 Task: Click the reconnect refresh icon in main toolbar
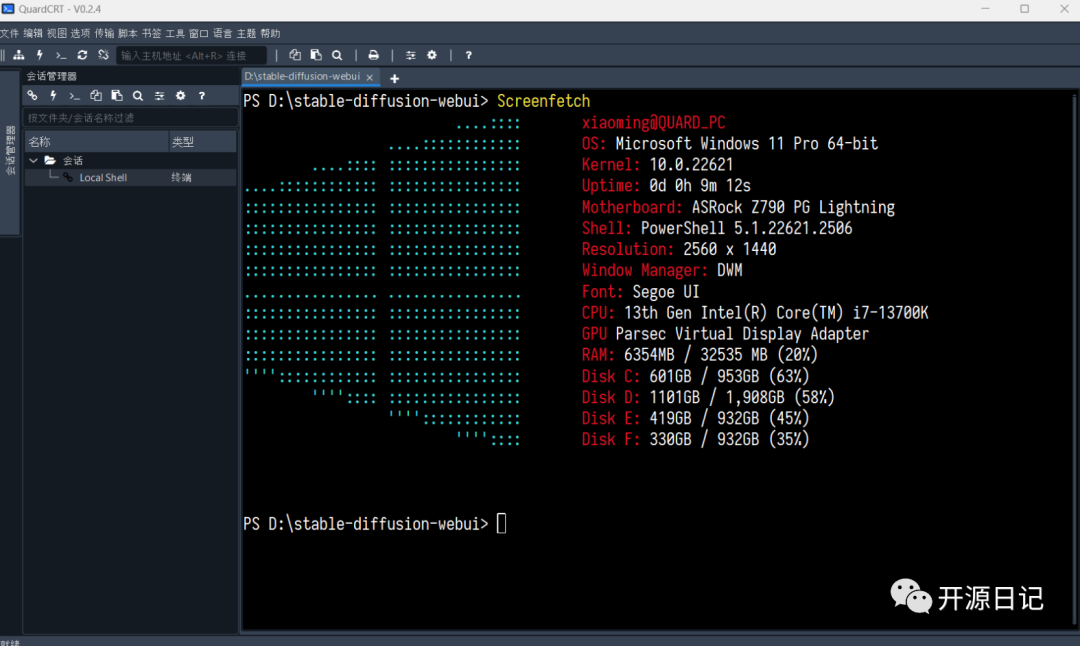[x=82, y=55]
